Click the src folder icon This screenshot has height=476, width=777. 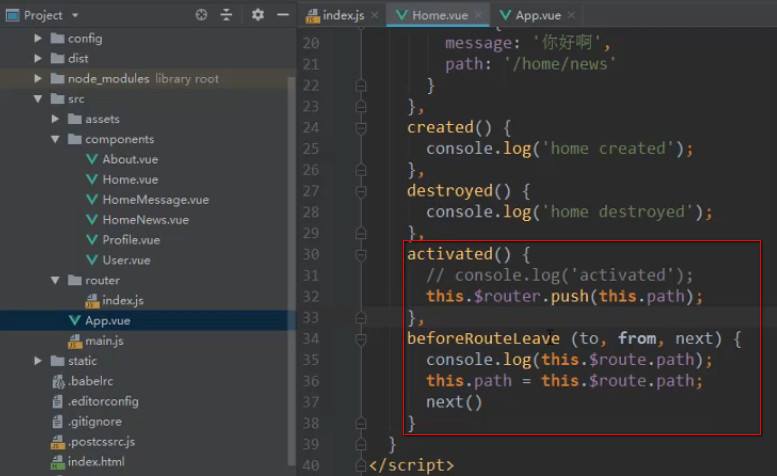tap(57, 99)
